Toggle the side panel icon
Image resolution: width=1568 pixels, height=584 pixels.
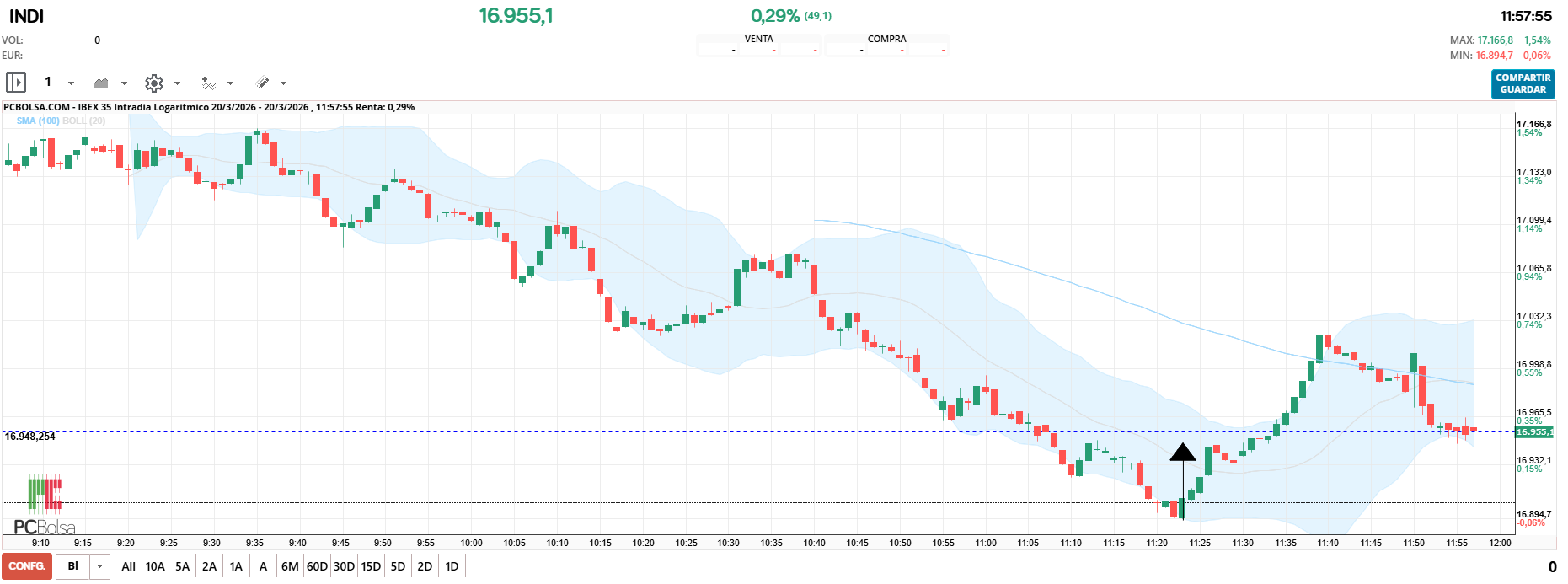(x=16, y=83)
